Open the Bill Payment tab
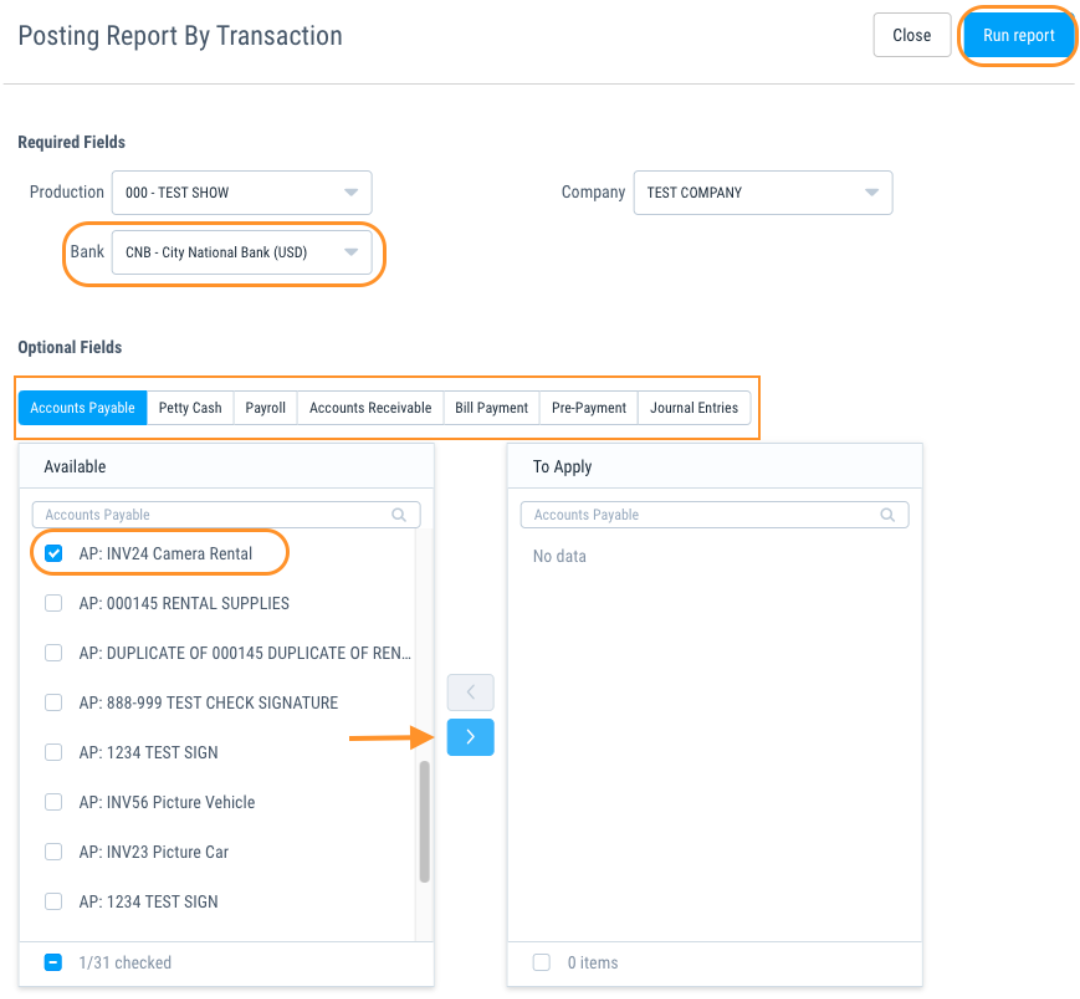Viewport: 1080px width, 999px height. [492, 408]
